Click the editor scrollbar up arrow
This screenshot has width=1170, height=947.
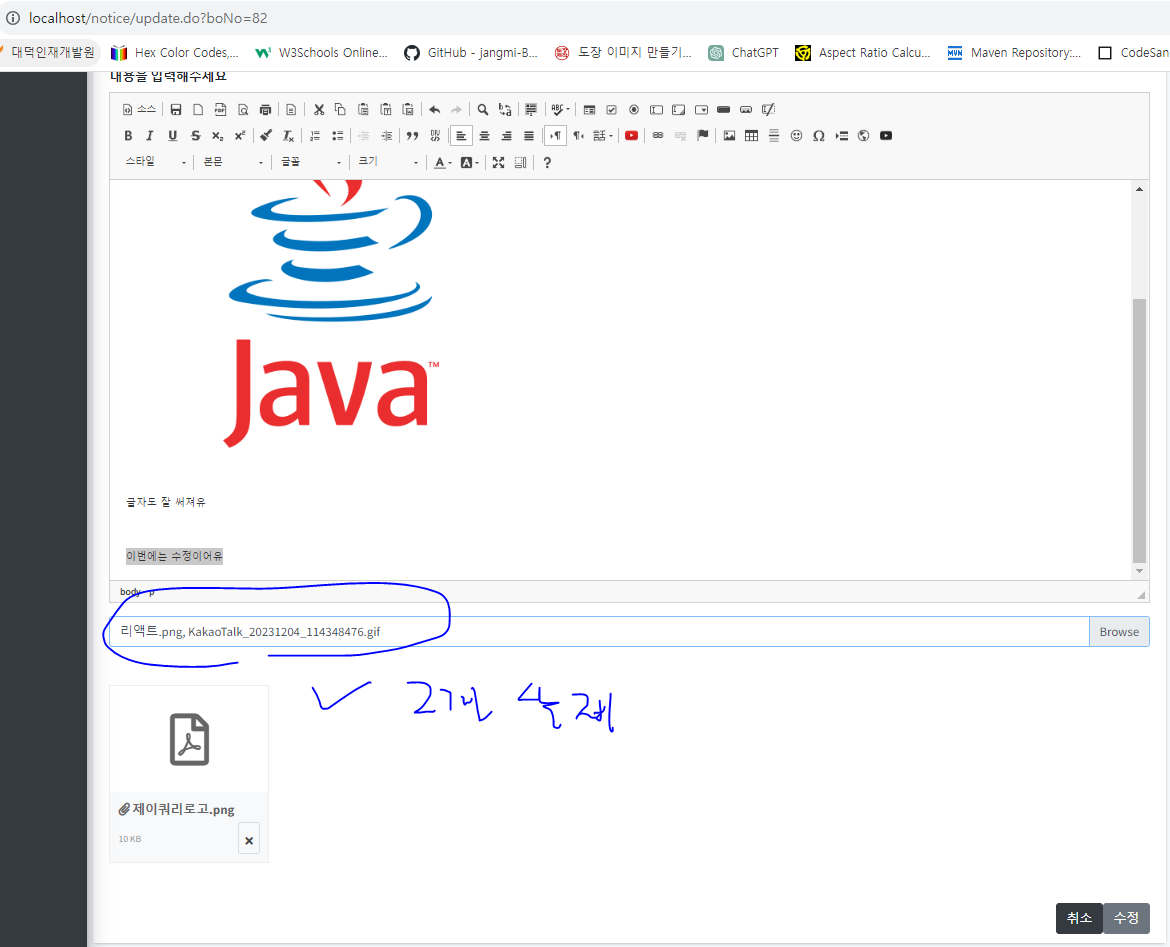(x=1139, y=189)
